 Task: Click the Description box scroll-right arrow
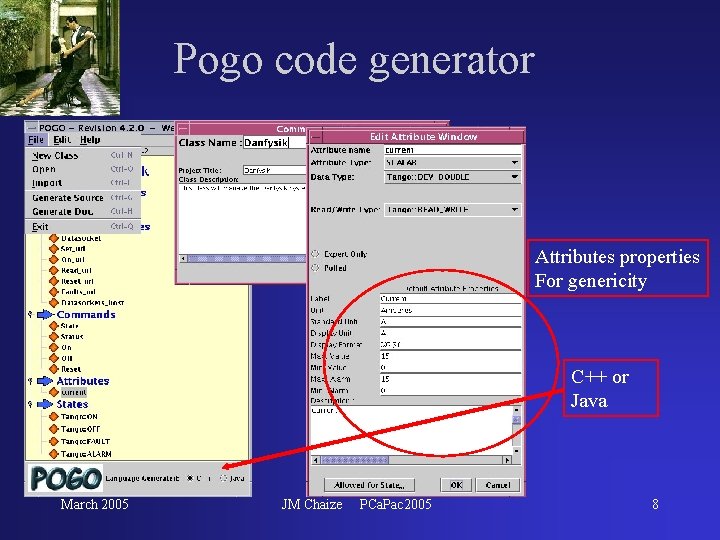[x=507, y=460]
